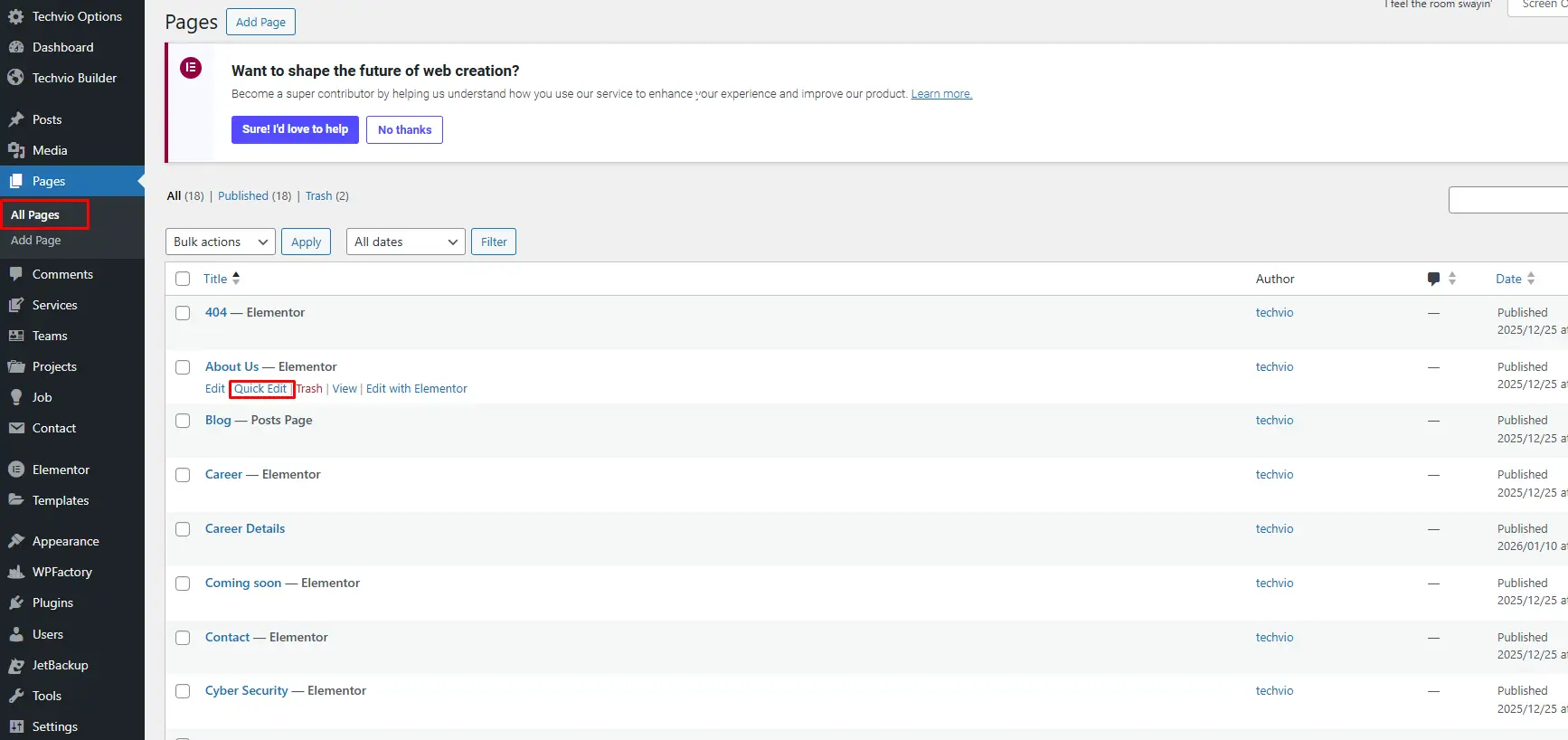Check the box for About Us page

coord(183,367)
